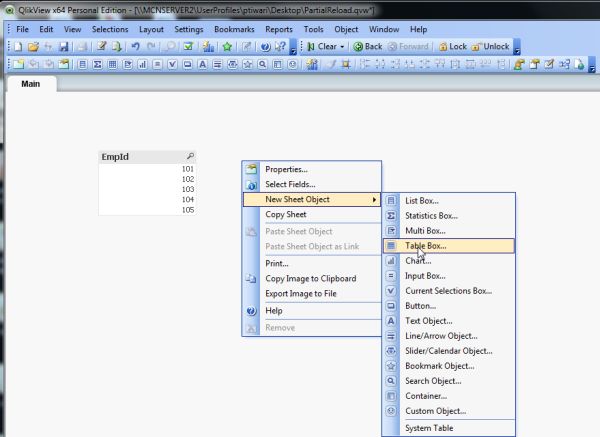Click the blue Help question mark toolbar icon
Screen dimensions: 600x437
pyautogui.click(x=265, y=47)
